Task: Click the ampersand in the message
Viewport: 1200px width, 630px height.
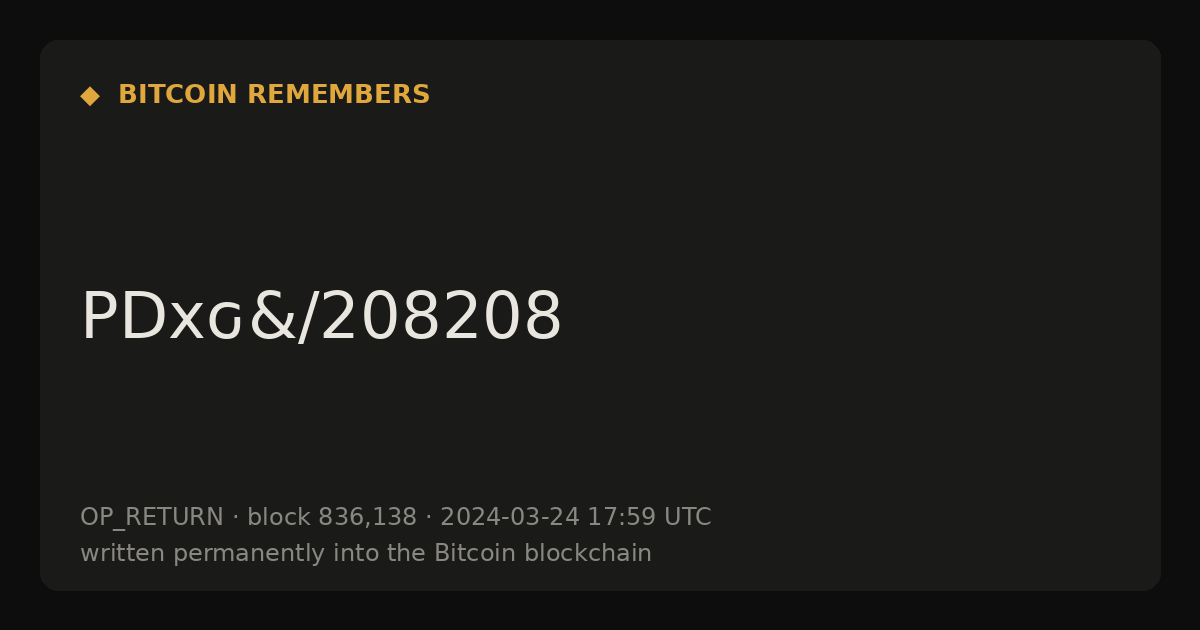Action: click(x=271, y=317)
